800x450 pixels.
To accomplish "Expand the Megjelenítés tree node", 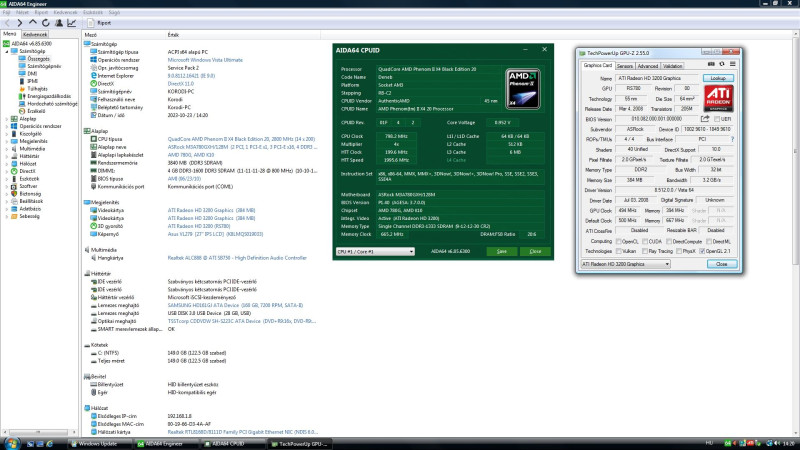I will [7, 141].
